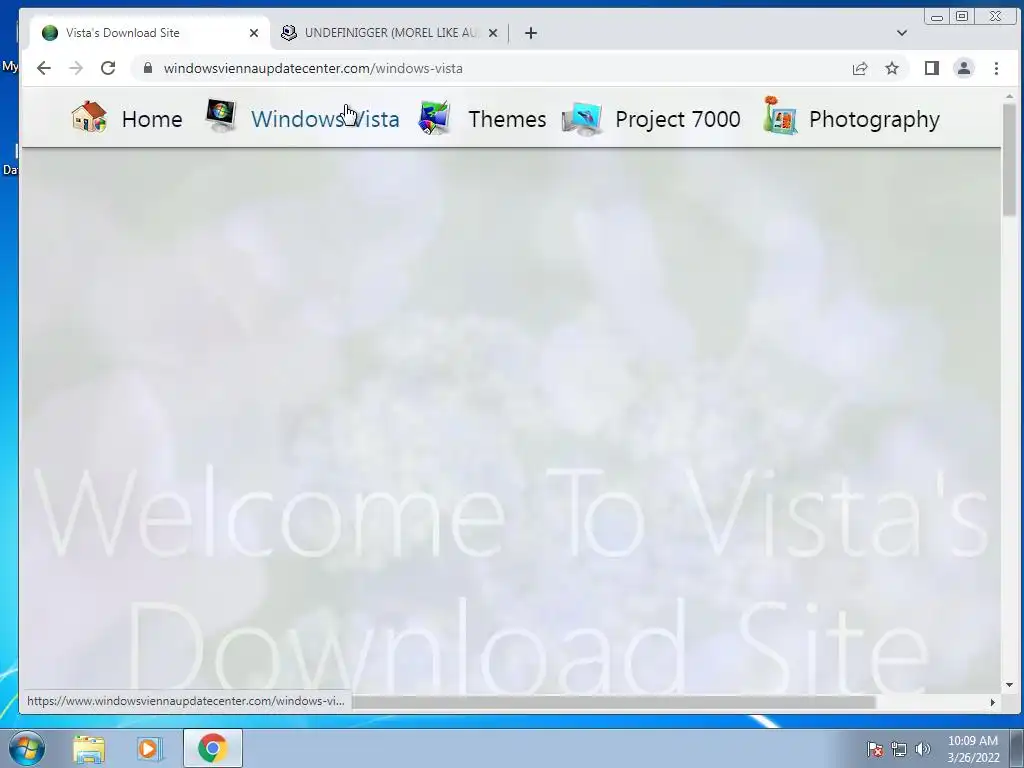Click the Show desktop button
This screenshot has height=768, width=1024.
pos(1017,748)
